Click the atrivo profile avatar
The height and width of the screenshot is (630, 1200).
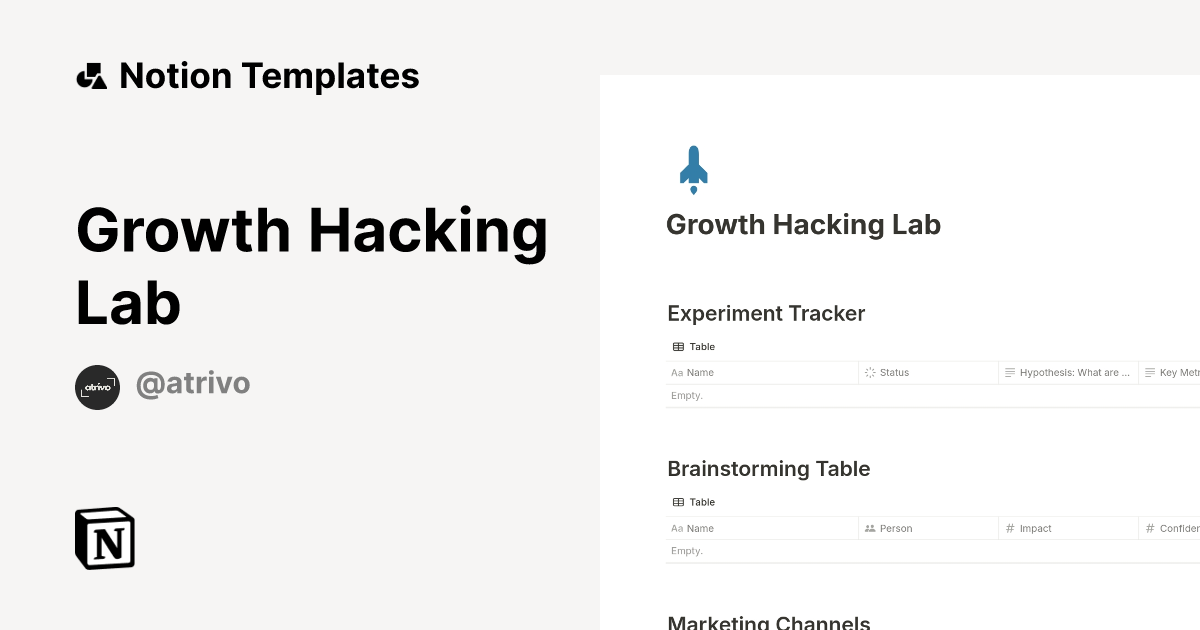pyautogui.click(x=97, y=387)
